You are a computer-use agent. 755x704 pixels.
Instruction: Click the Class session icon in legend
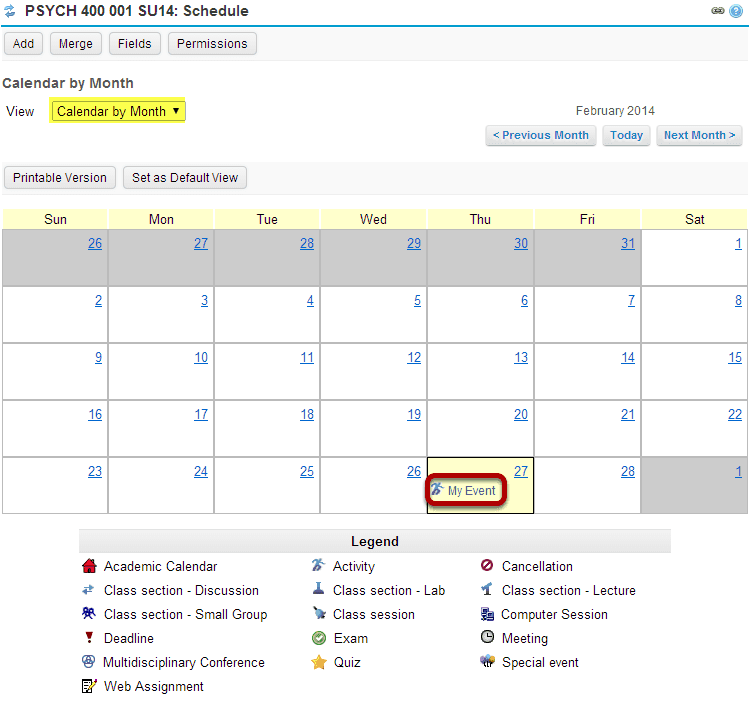click(x=319, y=613)
